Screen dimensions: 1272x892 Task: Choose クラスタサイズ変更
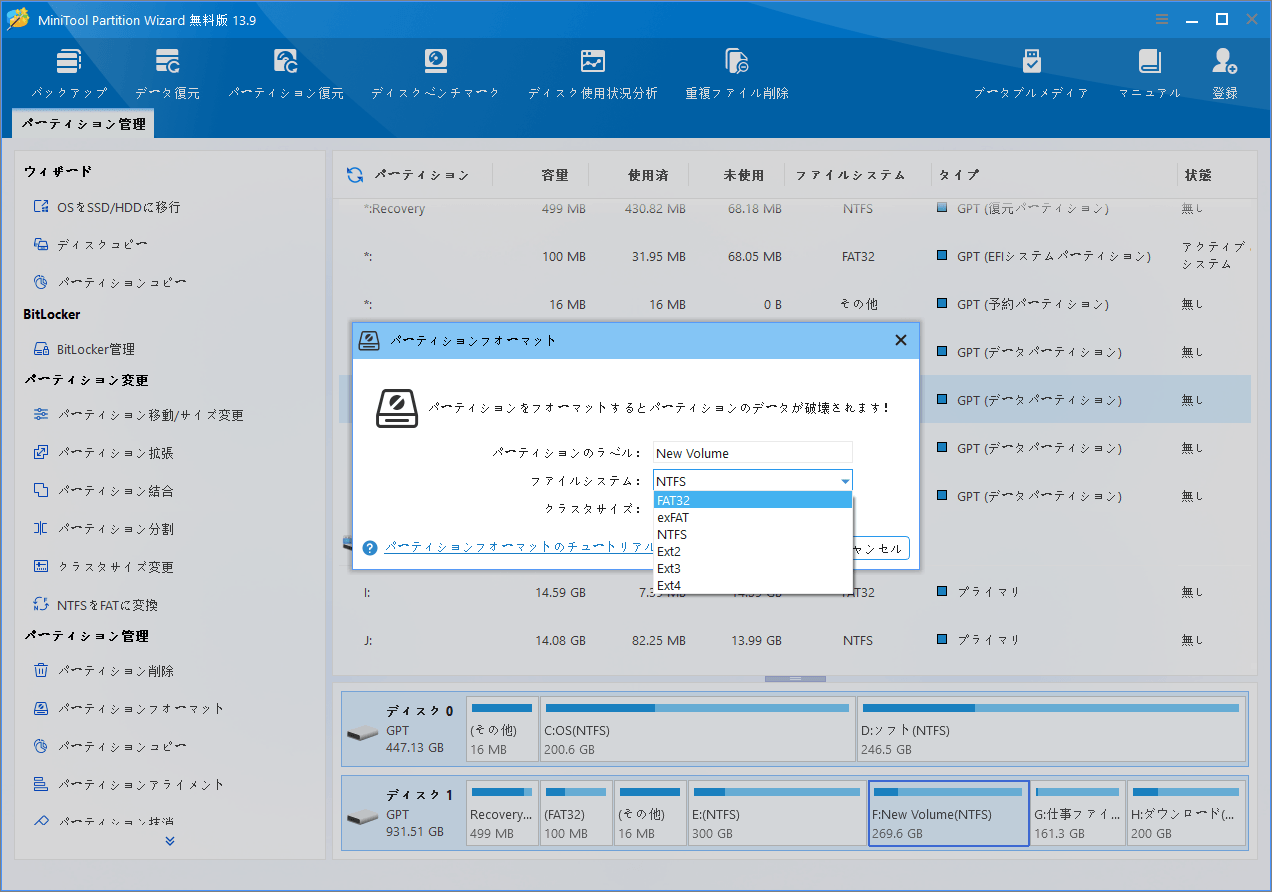point(103,567)
